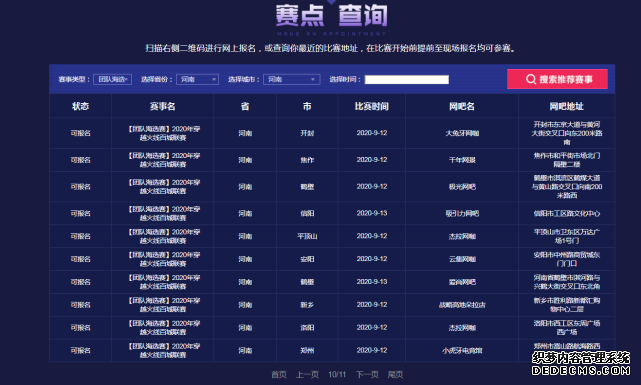
Task: Click 可报名 status in the 郑州 row
Action: (x=81, y=351)
